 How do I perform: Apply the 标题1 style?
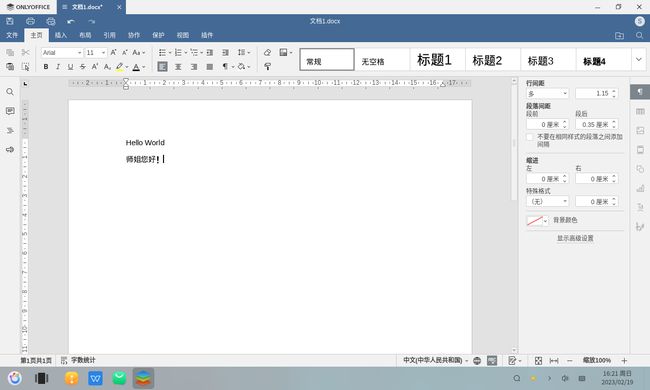[x=437, y=60]
